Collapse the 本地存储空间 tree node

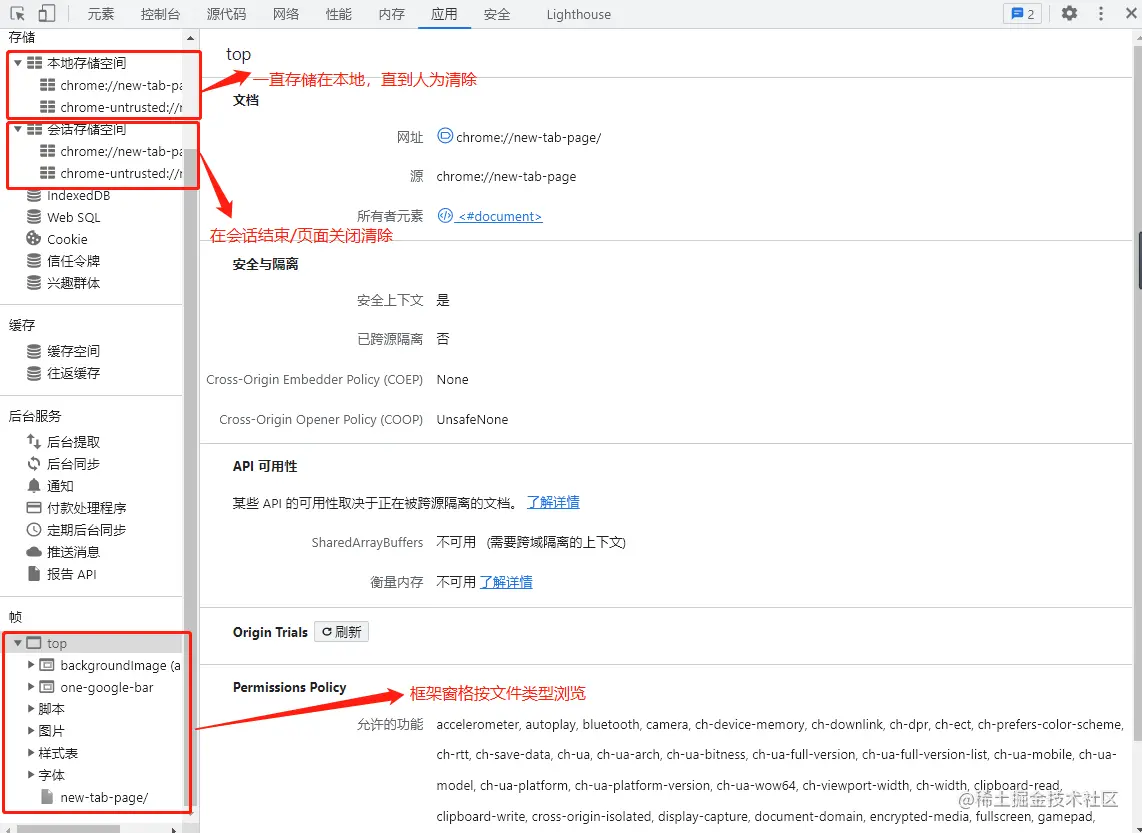[17, 63]
